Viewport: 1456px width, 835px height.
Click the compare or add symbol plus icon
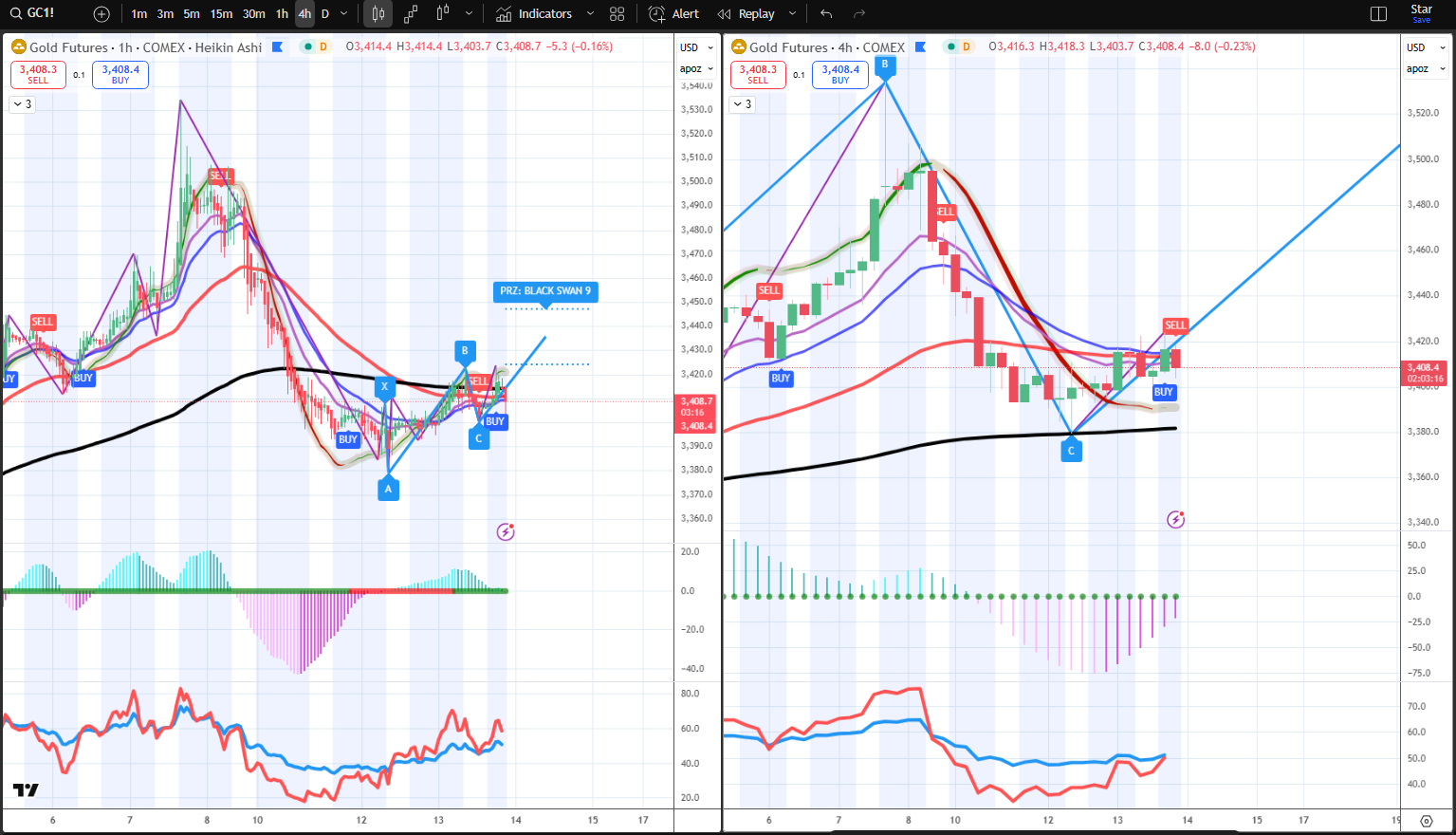[101, 14]
